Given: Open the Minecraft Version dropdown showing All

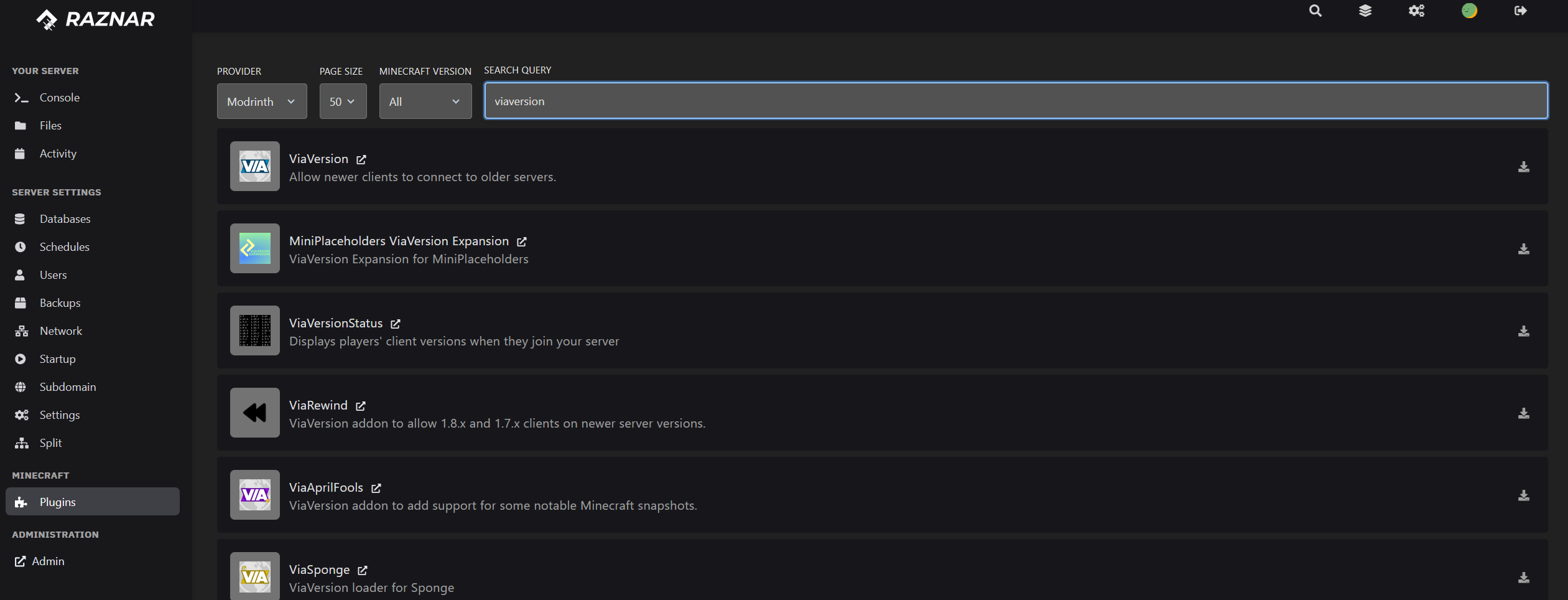Looking at the screenshot, I should pos(425,101).
